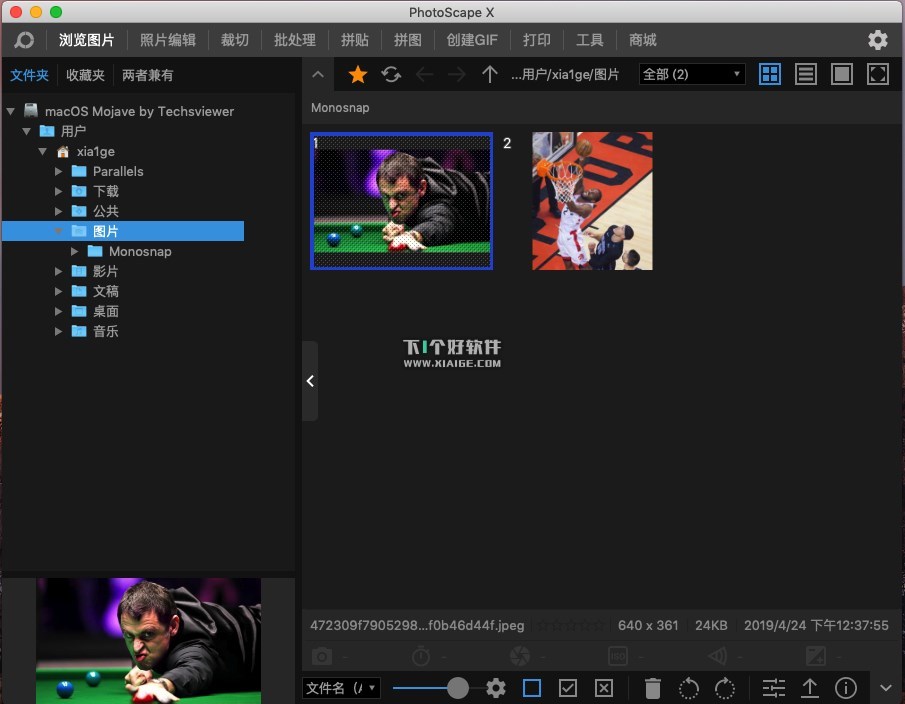The width and height of the screenshot is (905, 704).
Task: Delete the image with the trash icon
Action: click(653, 688)
